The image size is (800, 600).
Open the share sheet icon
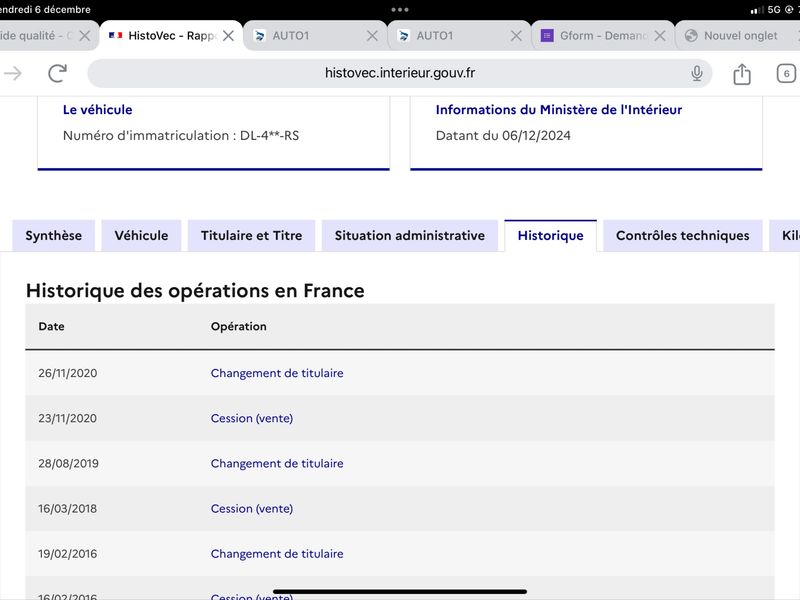[742, 74]
